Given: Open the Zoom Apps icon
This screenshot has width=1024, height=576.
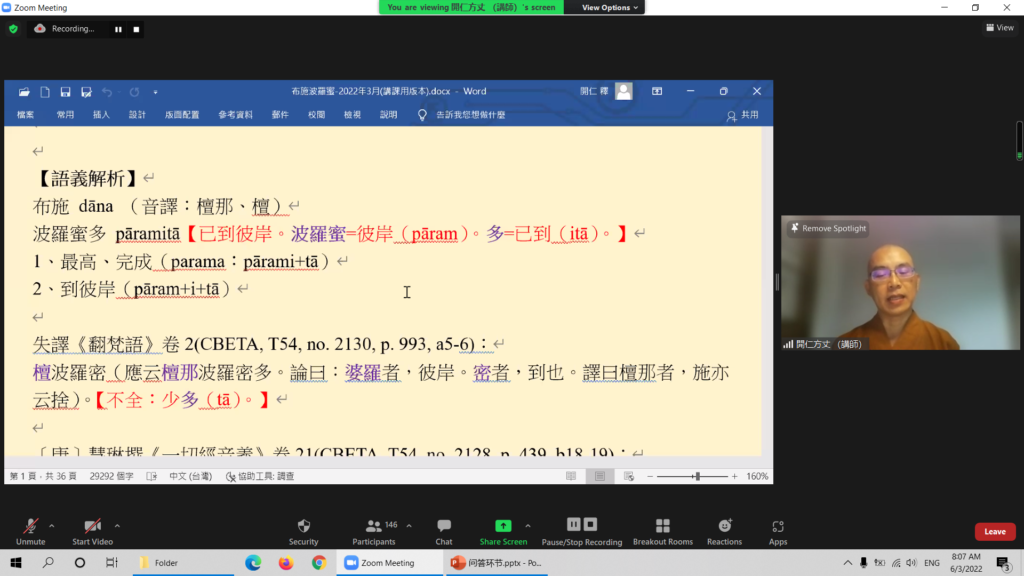Looking at the screenshot, I should pos(778,526).
